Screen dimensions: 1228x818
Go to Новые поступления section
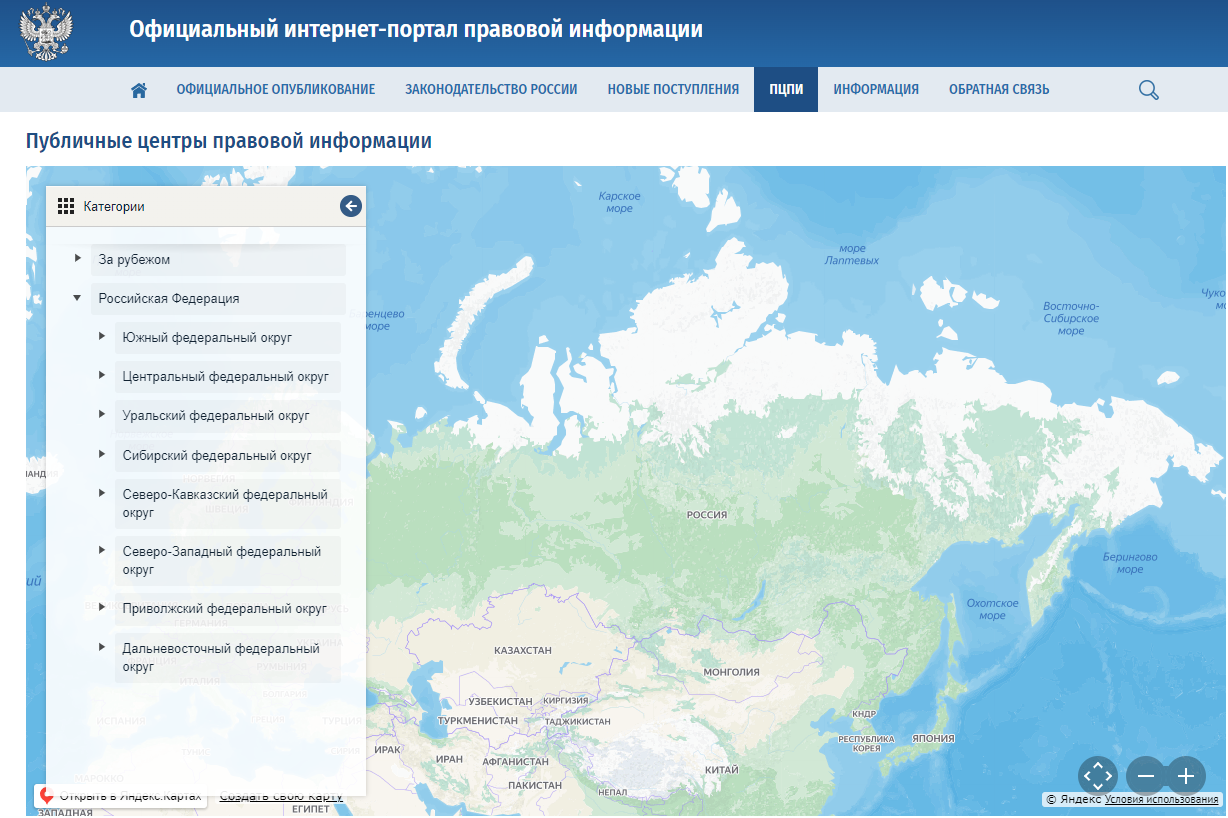point(673,90)
